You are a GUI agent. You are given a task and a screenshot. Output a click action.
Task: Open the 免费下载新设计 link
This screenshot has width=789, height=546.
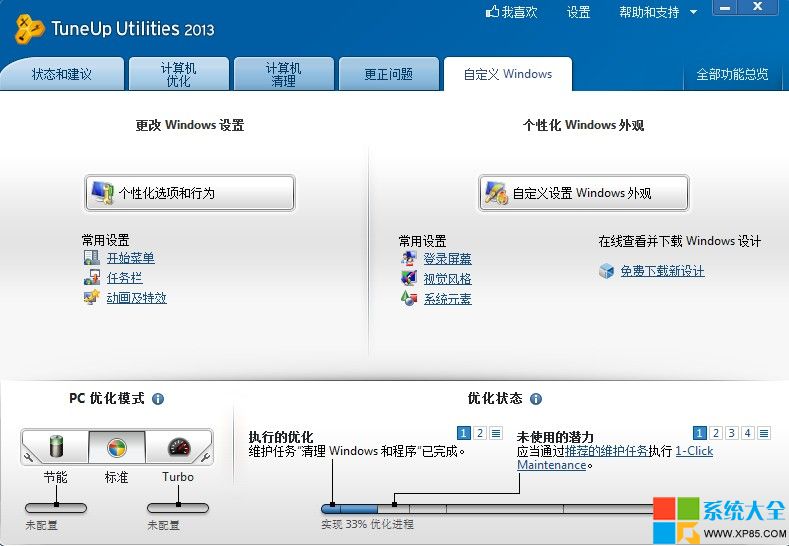tap(663, 271)
